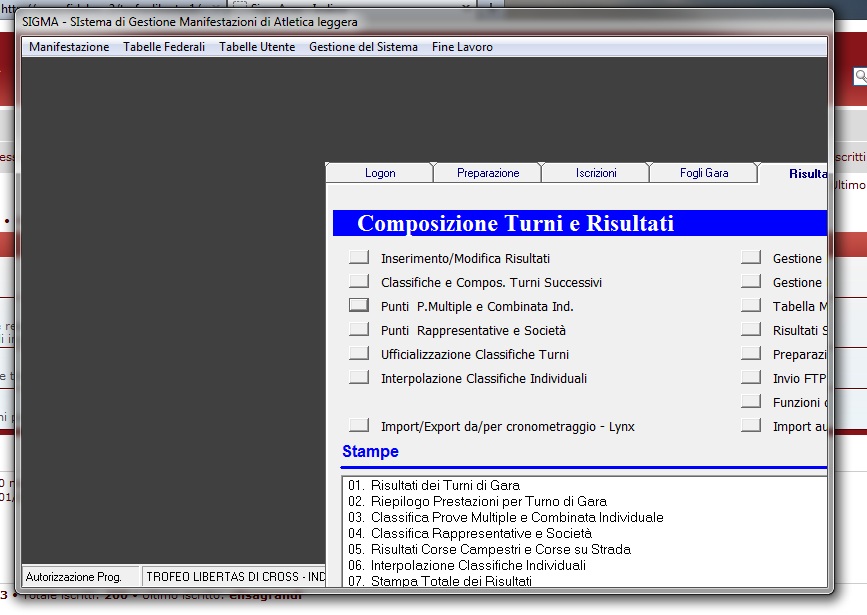Image resolution: width=867 pixels, height=615 pixels.
Task: Switch to the Iscrizioni tab
Action: (x=596, y=173)
